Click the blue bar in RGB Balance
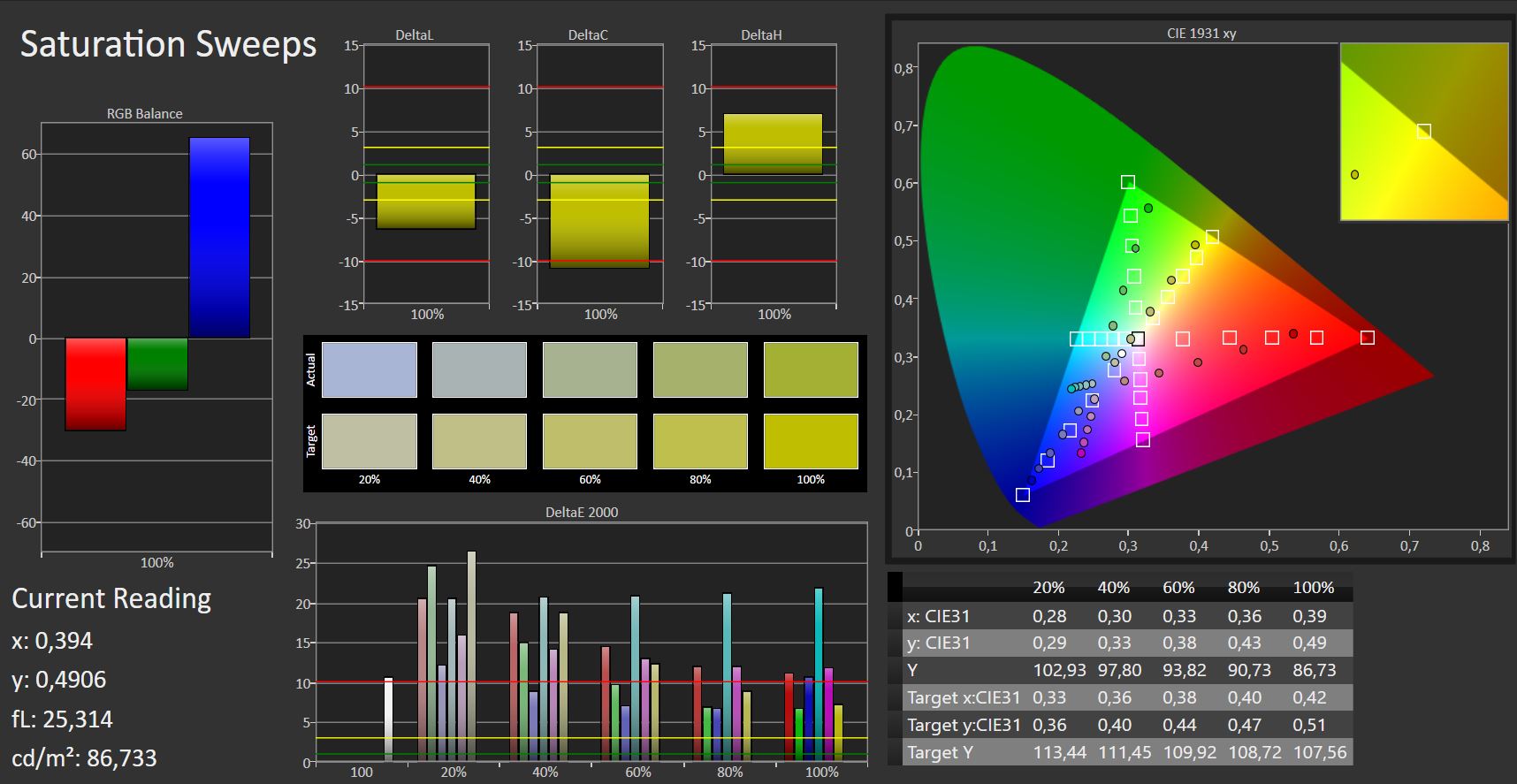This screenshot has height=784, width=1517. [219, 238]
